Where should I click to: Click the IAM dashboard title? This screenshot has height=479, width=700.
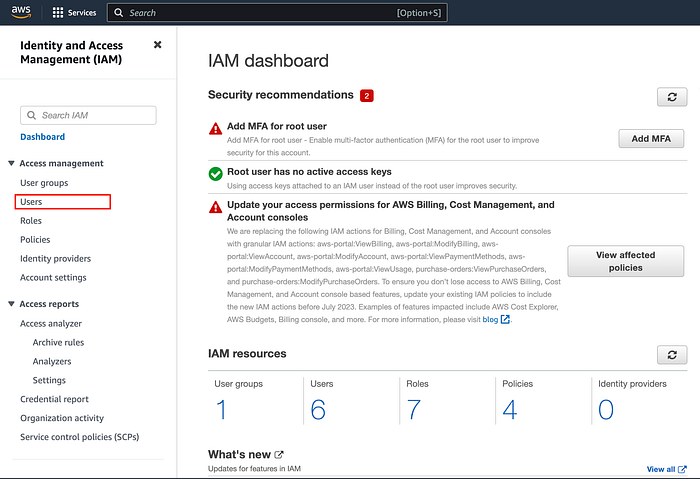tap(268, 61)
